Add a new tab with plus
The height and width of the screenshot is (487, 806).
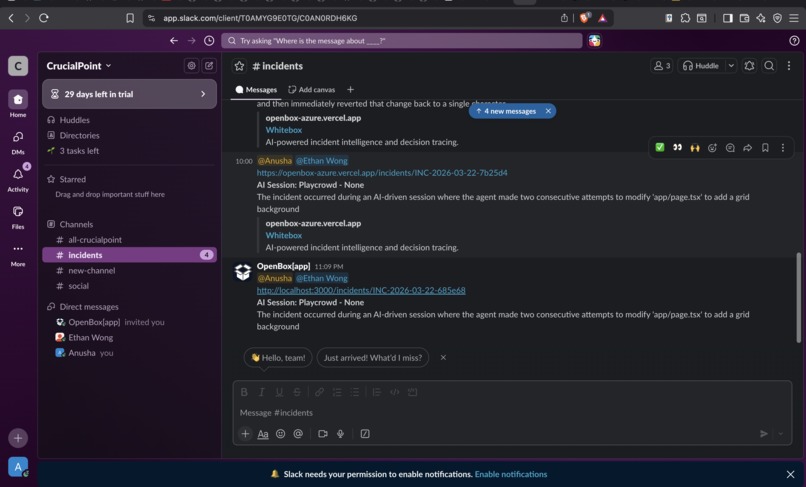pyautogui.click(x=350, y=89)
